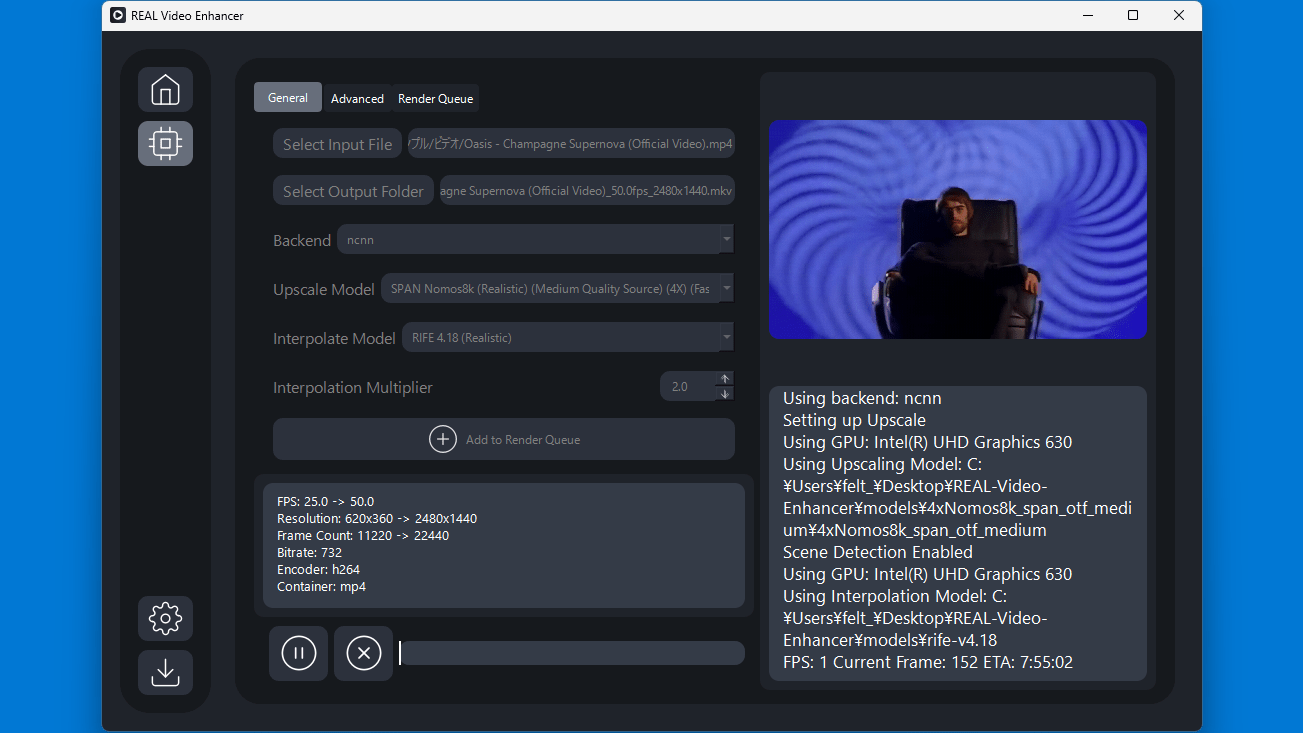Image resolution: width=1303 pixels, height=733 pixels.
Task: Pause the current render
Action: pyautogui.click(x=298, y=653)
